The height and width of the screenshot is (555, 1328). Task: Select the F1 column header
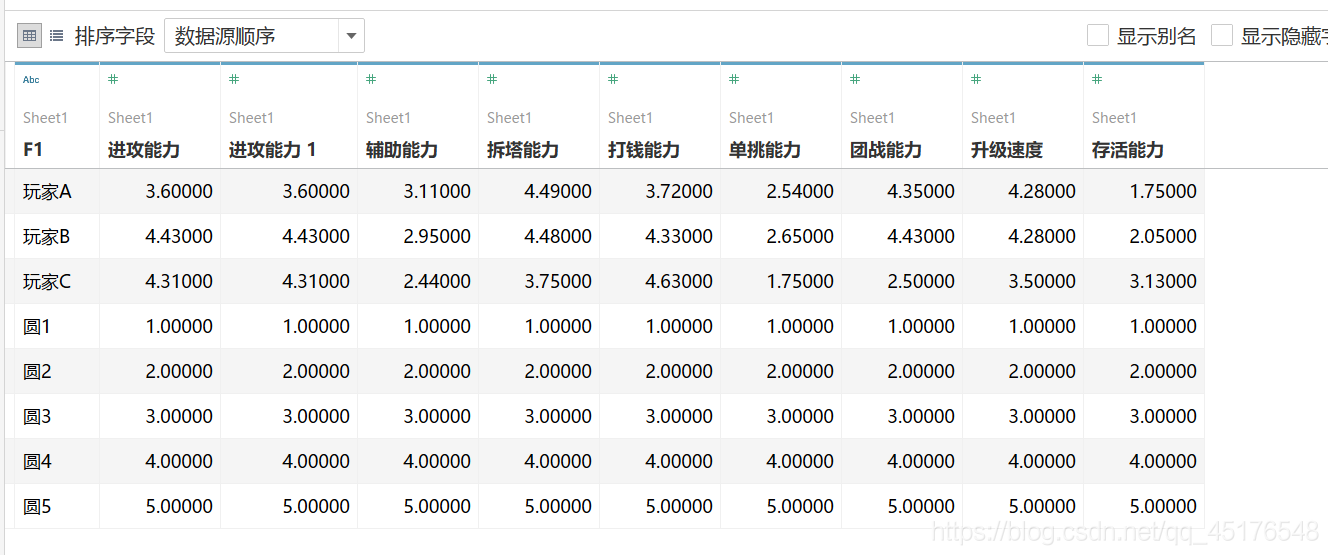(33, 150)
